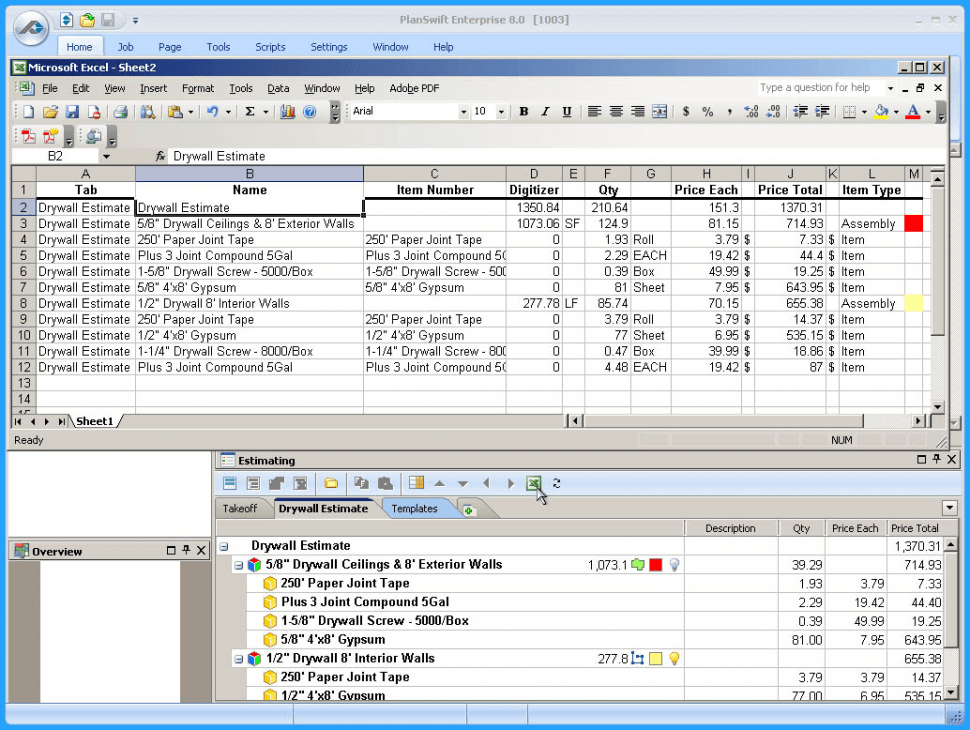This screenshot has width=970, height=730.
Task: Click Excel's Open folder icon
Action: pos(50,111)
